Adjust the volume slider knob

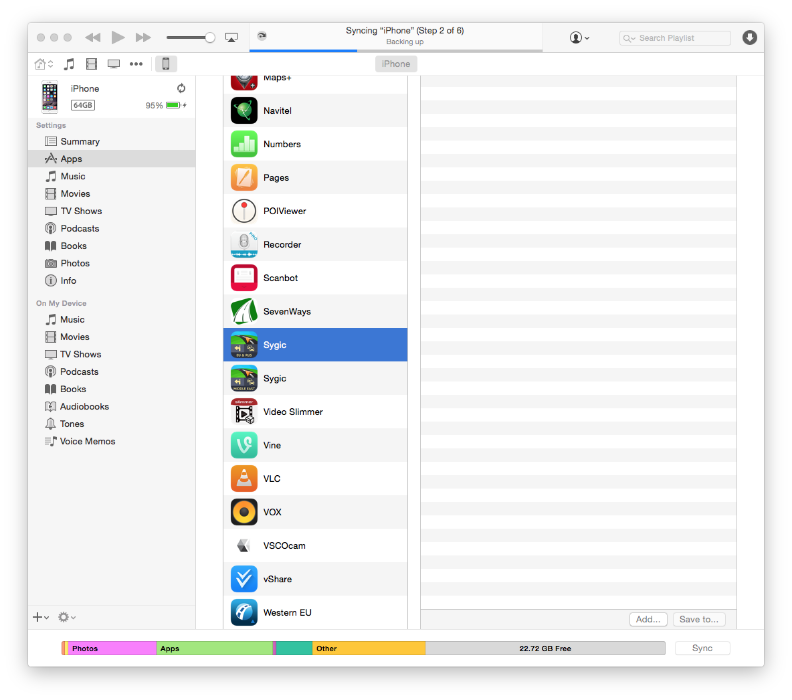[x=210, y=37]
